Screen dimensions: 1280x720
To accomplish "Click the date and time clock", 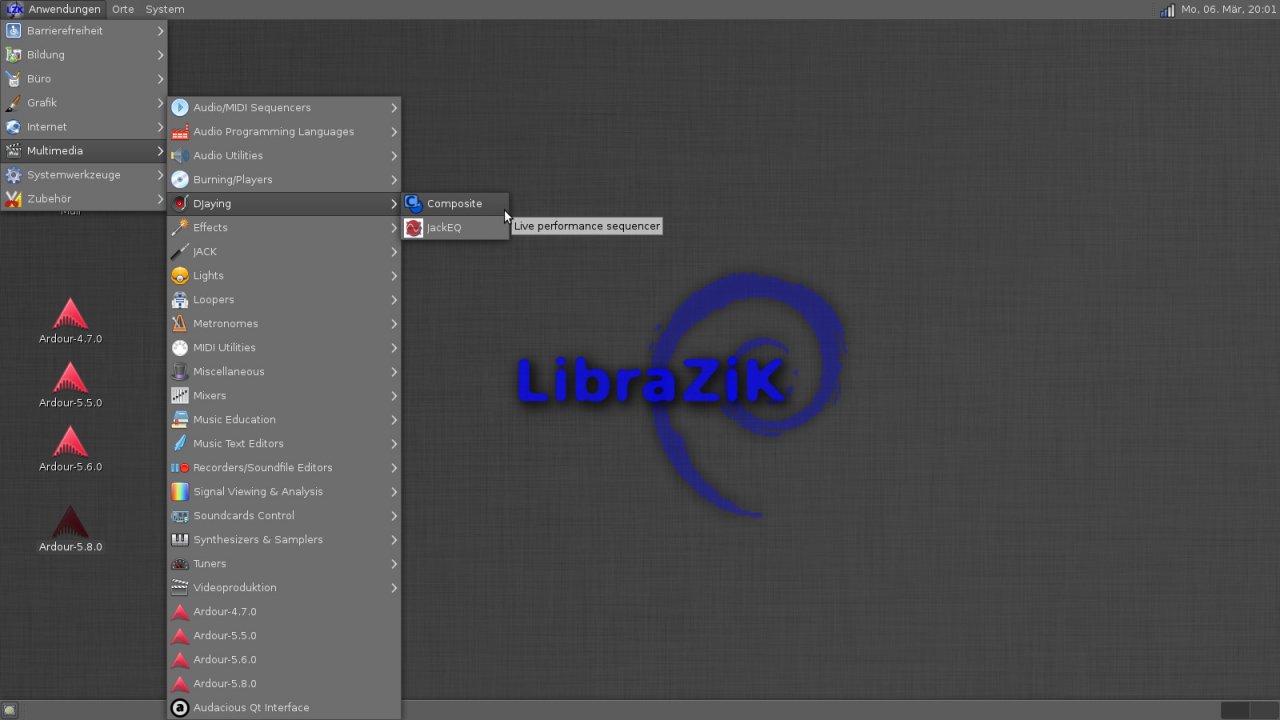I will coord(1229,9).
